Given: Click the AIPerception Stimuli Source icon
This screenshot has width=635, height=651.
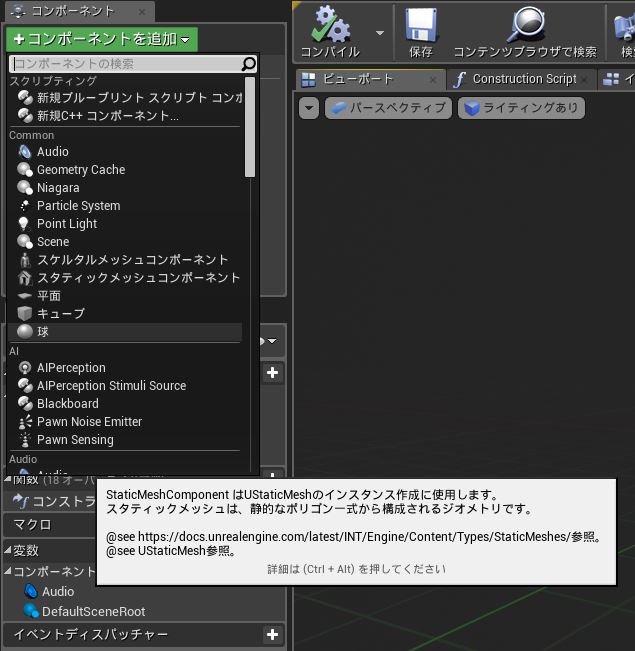Looking at the screenshot, I should (25, 385).
